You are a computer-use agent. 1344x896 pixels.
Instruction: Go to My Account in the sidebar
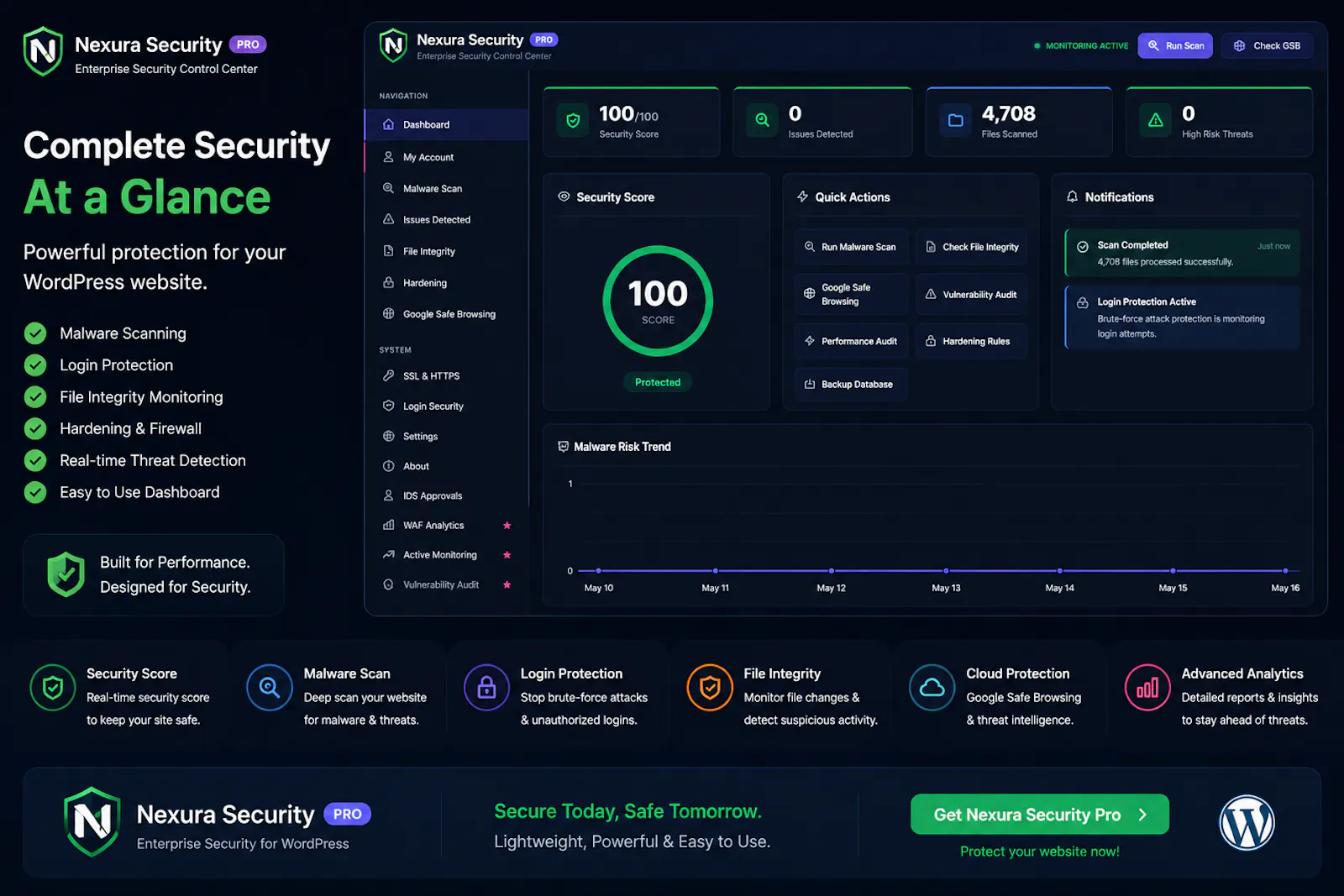click(447, 157)
